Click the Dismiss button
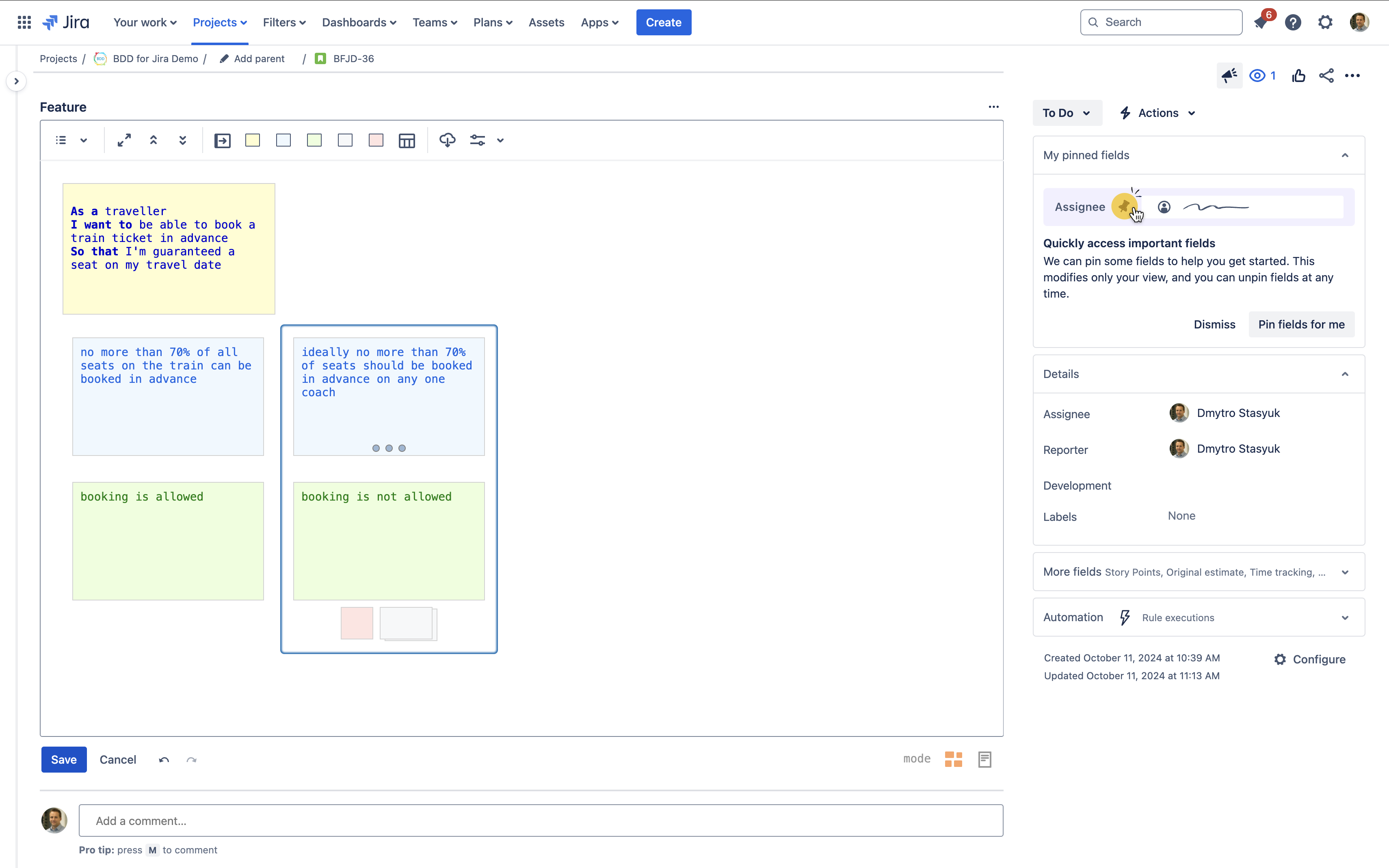The image size is (1389, 868). [x=1214, y=324]
